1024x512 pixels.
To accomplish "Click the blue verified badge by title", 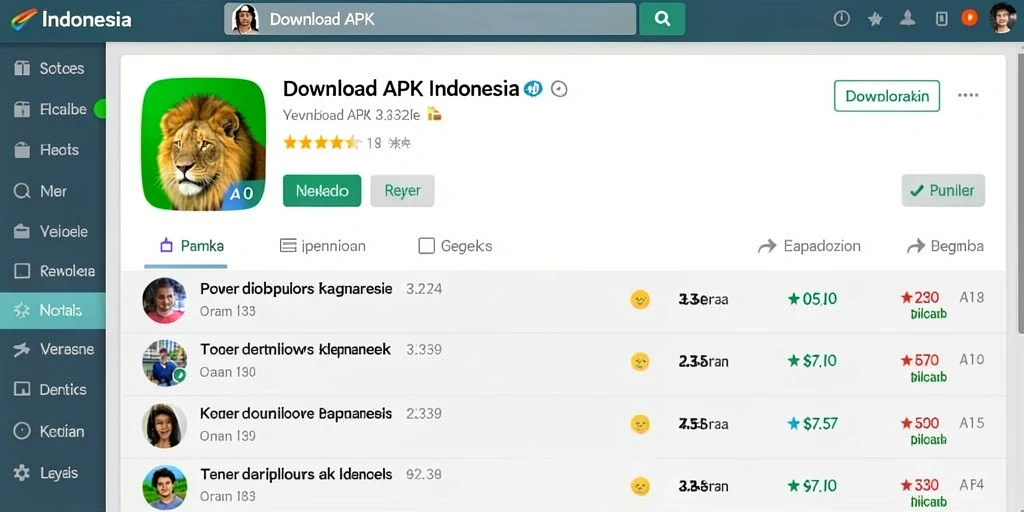I will [534, 89].
